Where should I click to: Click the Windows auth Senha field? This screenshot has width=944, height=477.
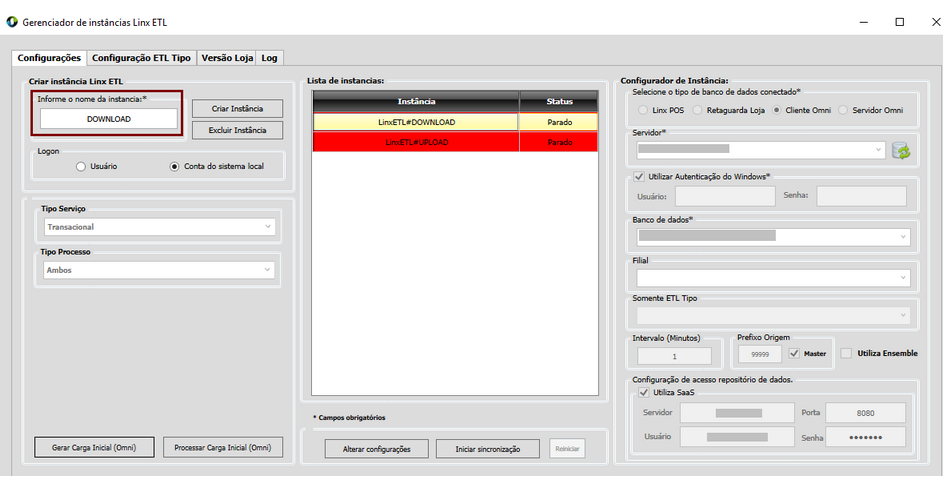click(x=862, y=196)
